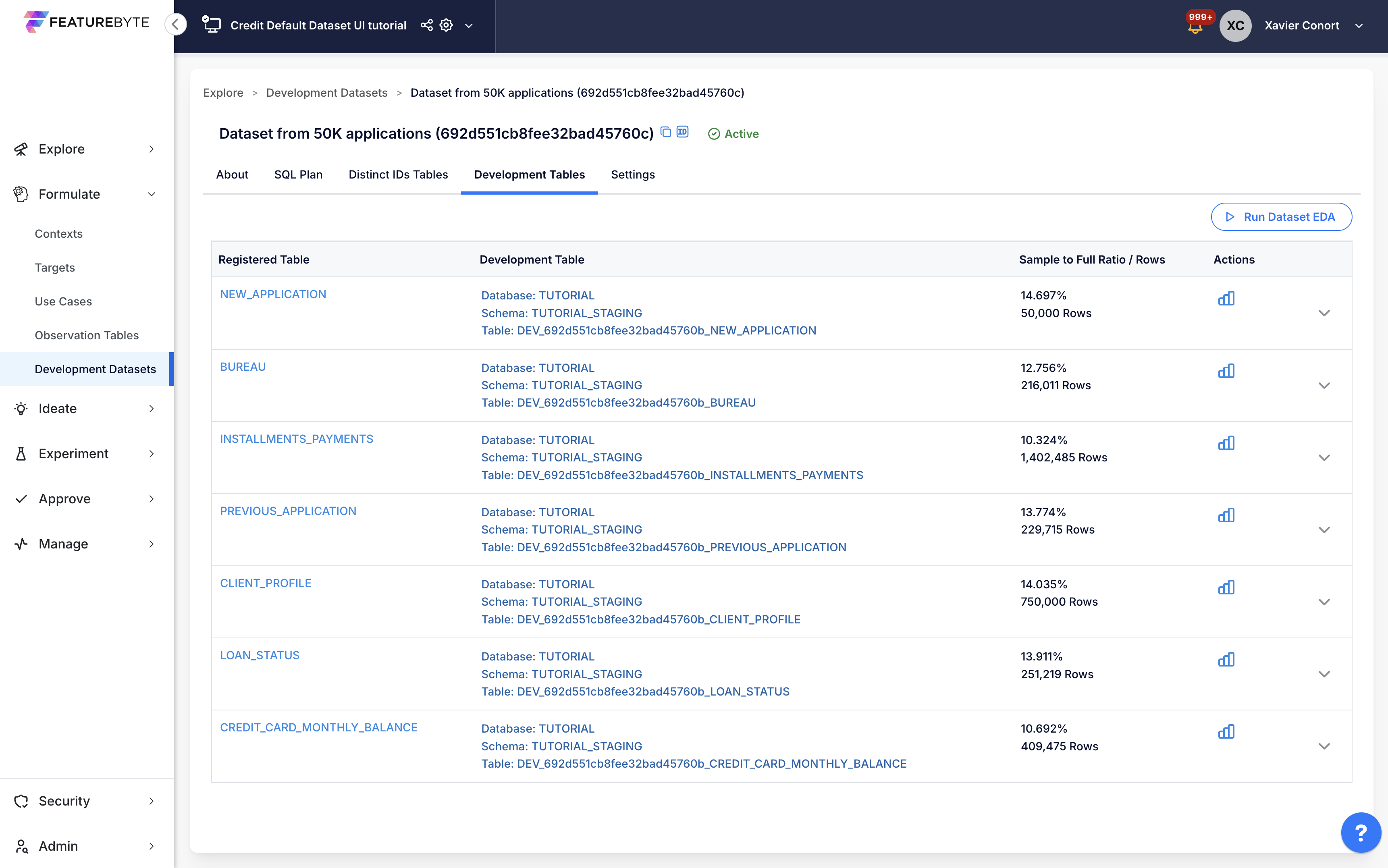Viewport: 1388px width, 868px height.
Task: Switch to the Distinct IDs Tables tab
Action: click(x=398, y=174)
